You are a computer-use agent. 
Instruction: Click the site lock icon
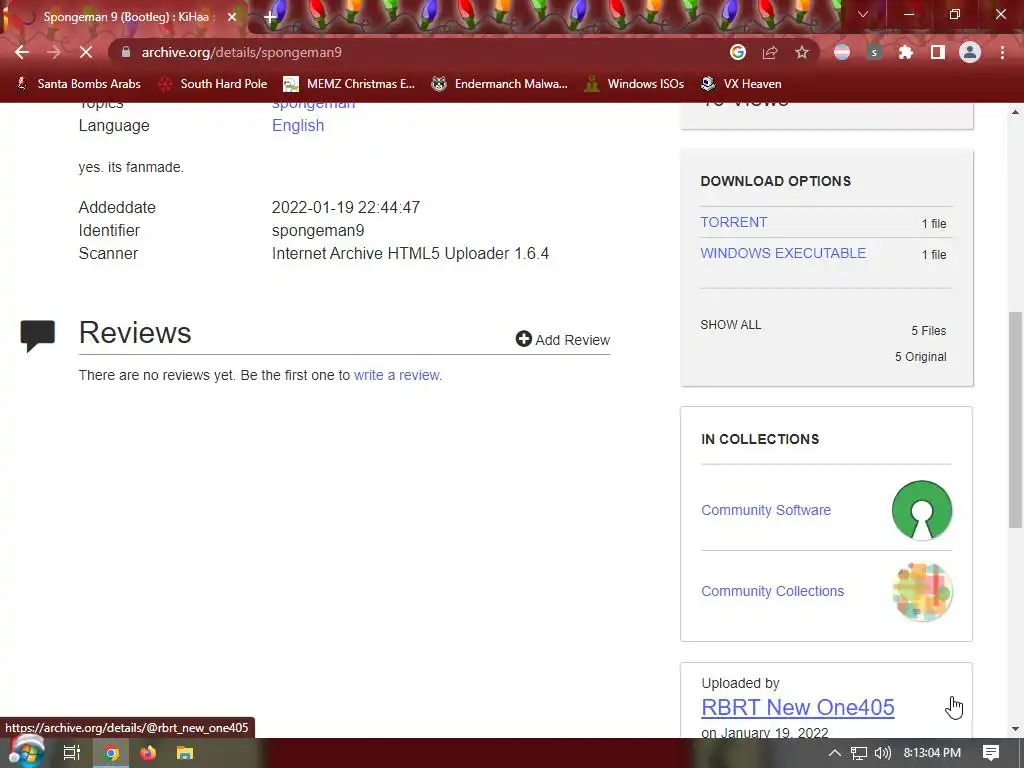pos(126,52)
